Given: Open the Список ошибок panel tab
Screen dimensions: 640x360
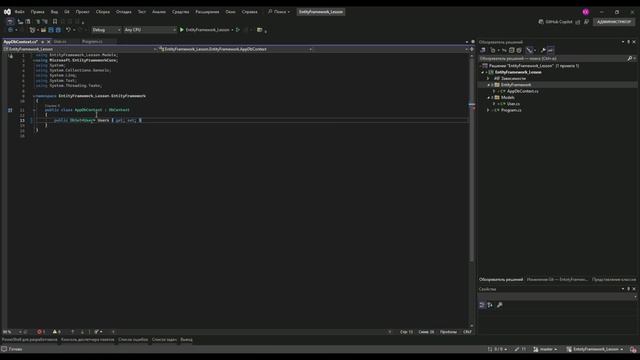Looking at the screenshot, I should click(x=133, y=340).
